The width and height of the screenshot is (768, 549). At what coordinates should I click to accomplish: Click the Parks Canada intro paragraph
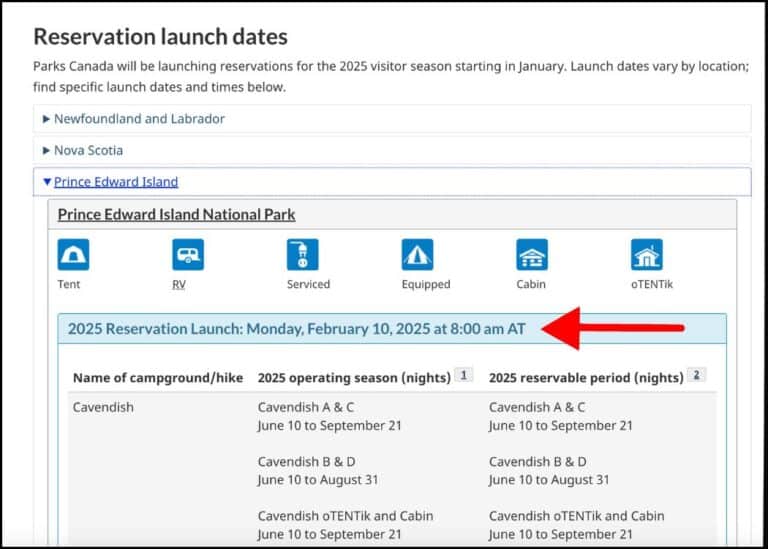point(391,76)
